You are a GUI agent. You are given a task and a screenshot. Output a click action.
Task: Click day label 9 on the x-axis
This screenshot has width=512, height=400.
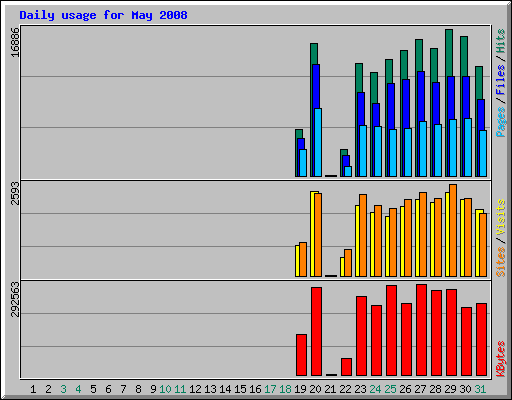point(153,389)
